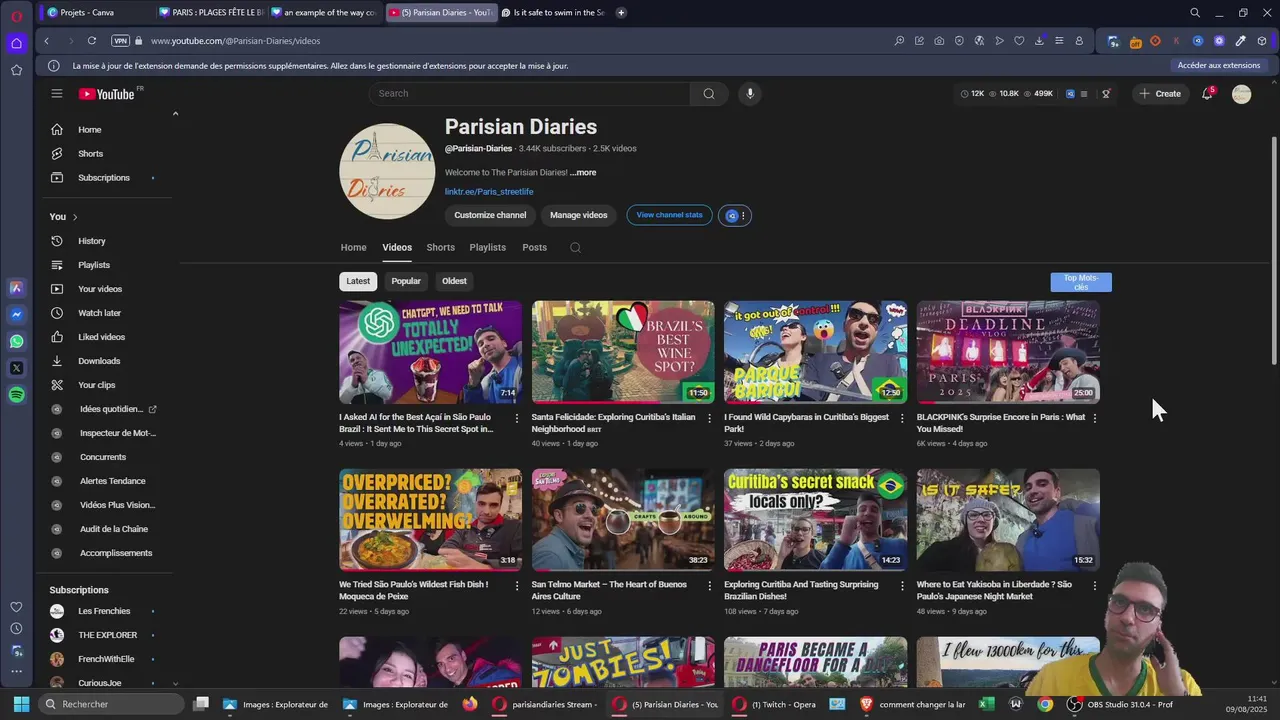The height and width of the screenshot is (720, 1280).
Task: Reload the page
Action: click(91, 41)
